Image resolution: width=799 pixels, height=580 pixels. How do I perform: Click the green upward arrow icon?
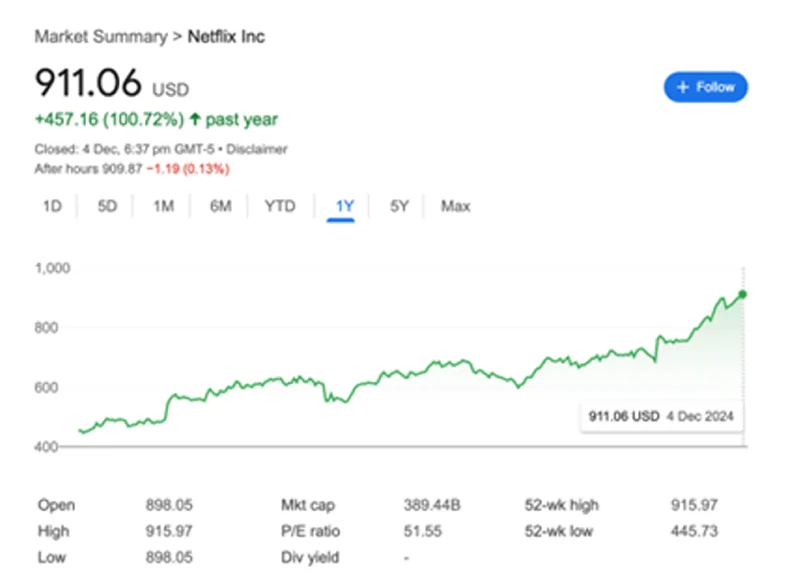coord(195,119)
